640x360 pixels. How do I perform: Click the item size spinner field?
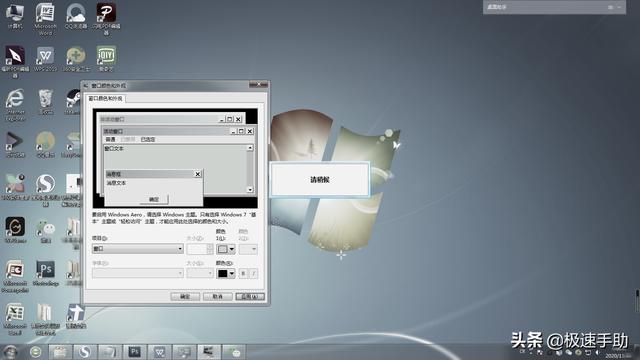tap(200, 249)
